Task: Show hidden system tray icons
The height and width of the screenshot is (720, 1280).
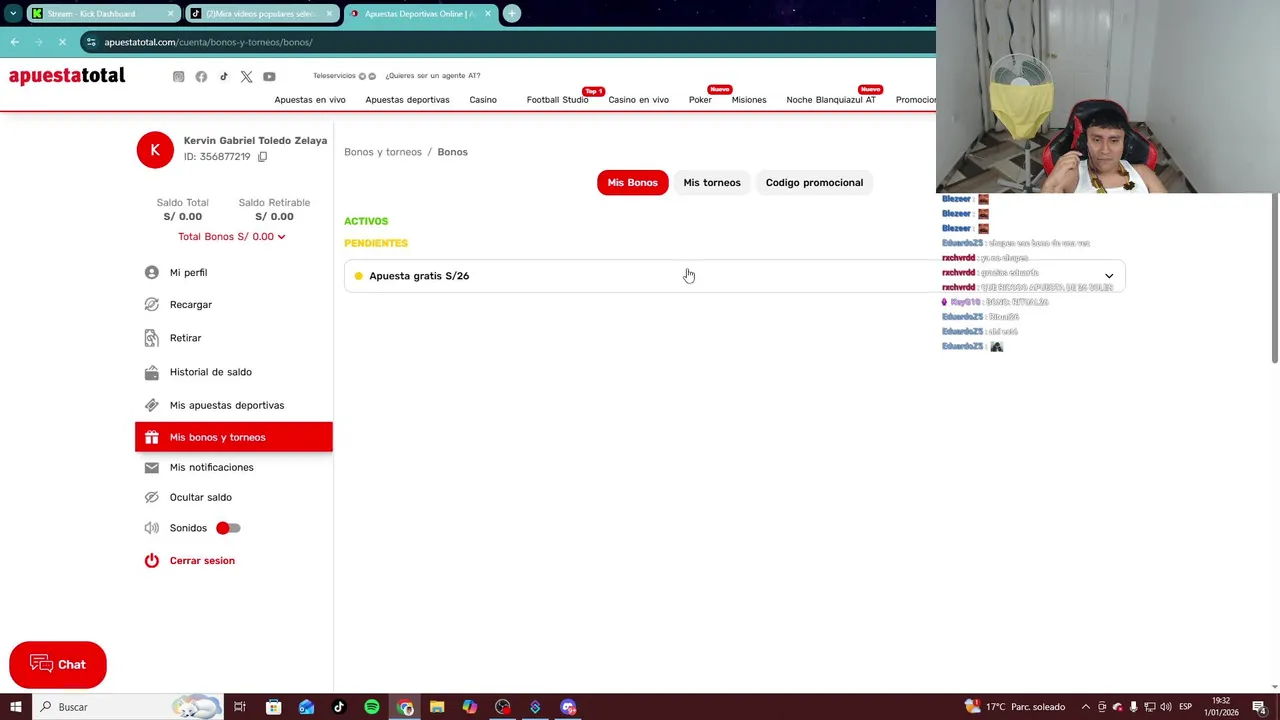Action: pos(1087,707)
